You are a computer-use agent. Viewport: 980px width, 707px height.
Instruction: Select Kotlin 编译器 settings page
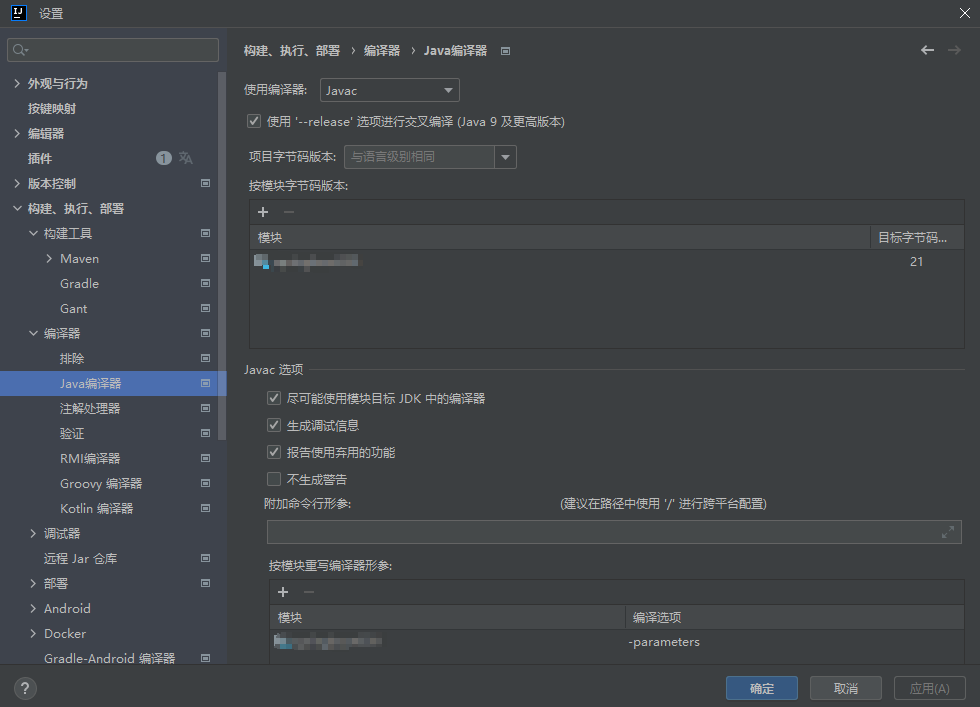(97, 508)
